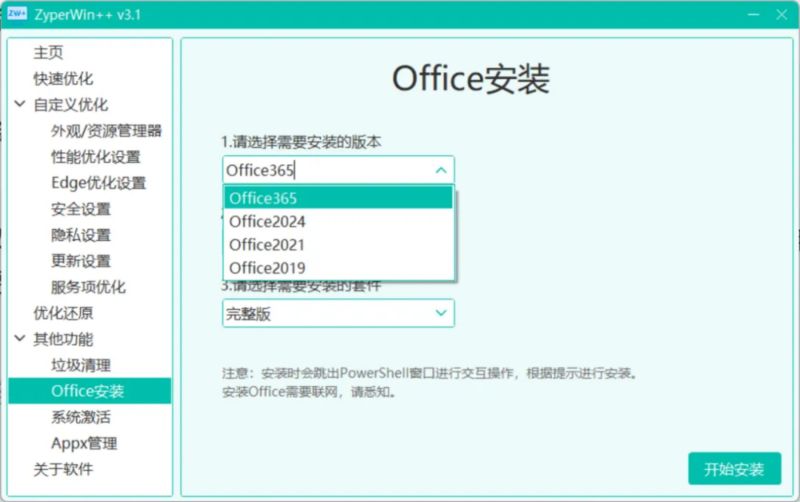Image resolution: width=800 pixels, height=502 pixels.
Task: Click label 1.请选择需要安装的版本
Action: tap(301, 142)
